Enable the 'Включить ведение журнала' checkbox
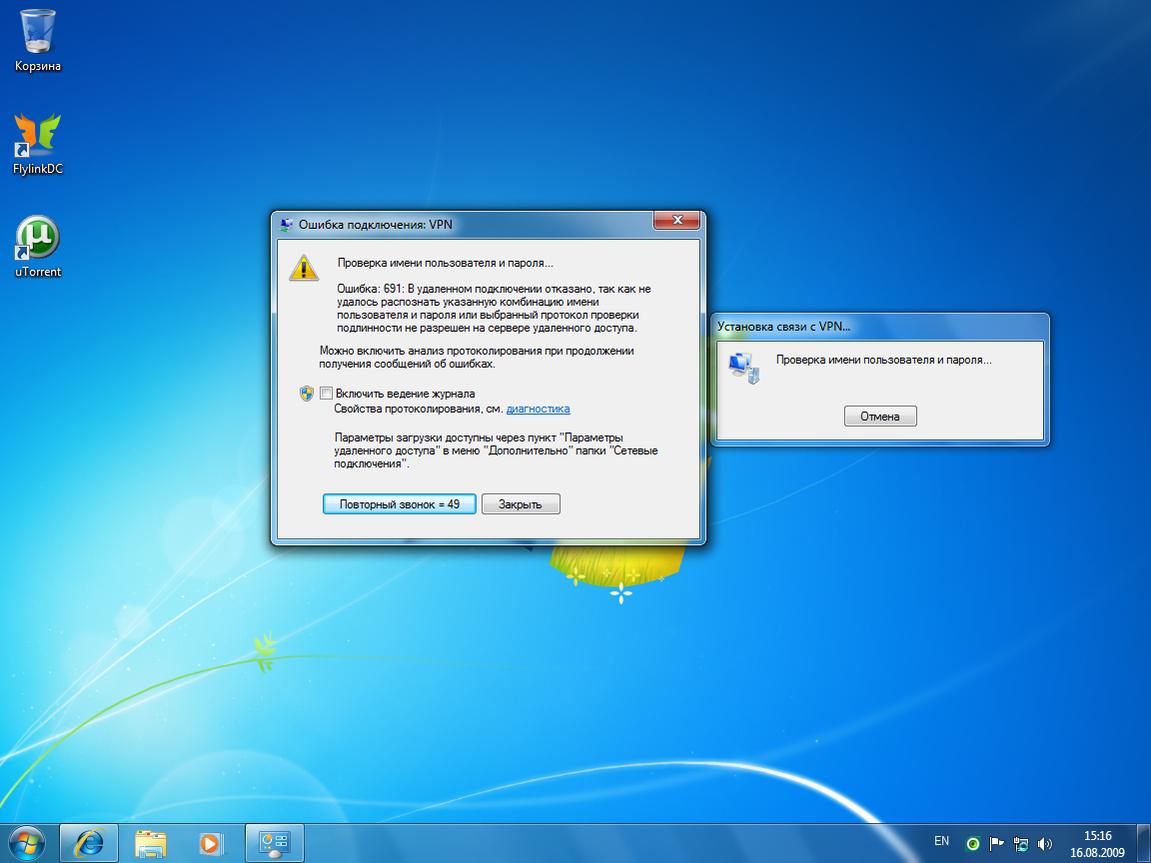This screenshot has height=863, width=1151. click(326, 393)
